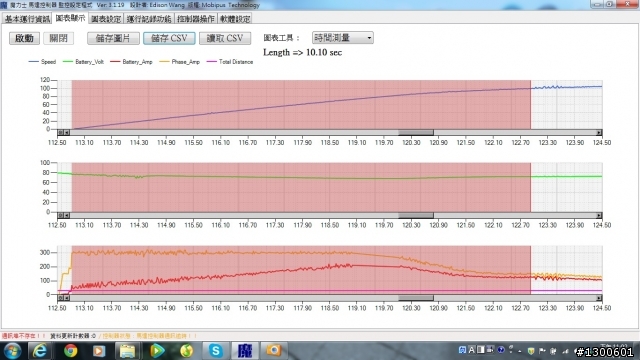Open Skype from the taskbar

[216, 351]
